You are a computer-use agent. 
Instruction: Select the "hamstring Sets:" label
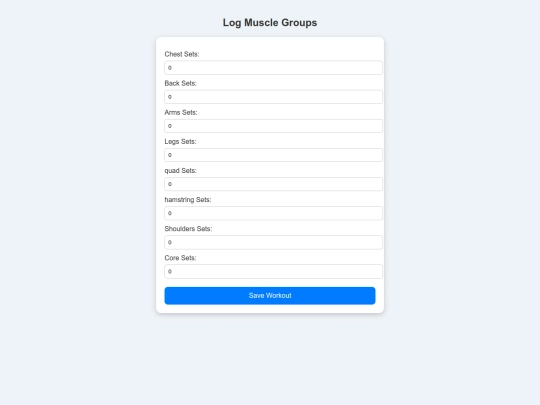point(188,200)
